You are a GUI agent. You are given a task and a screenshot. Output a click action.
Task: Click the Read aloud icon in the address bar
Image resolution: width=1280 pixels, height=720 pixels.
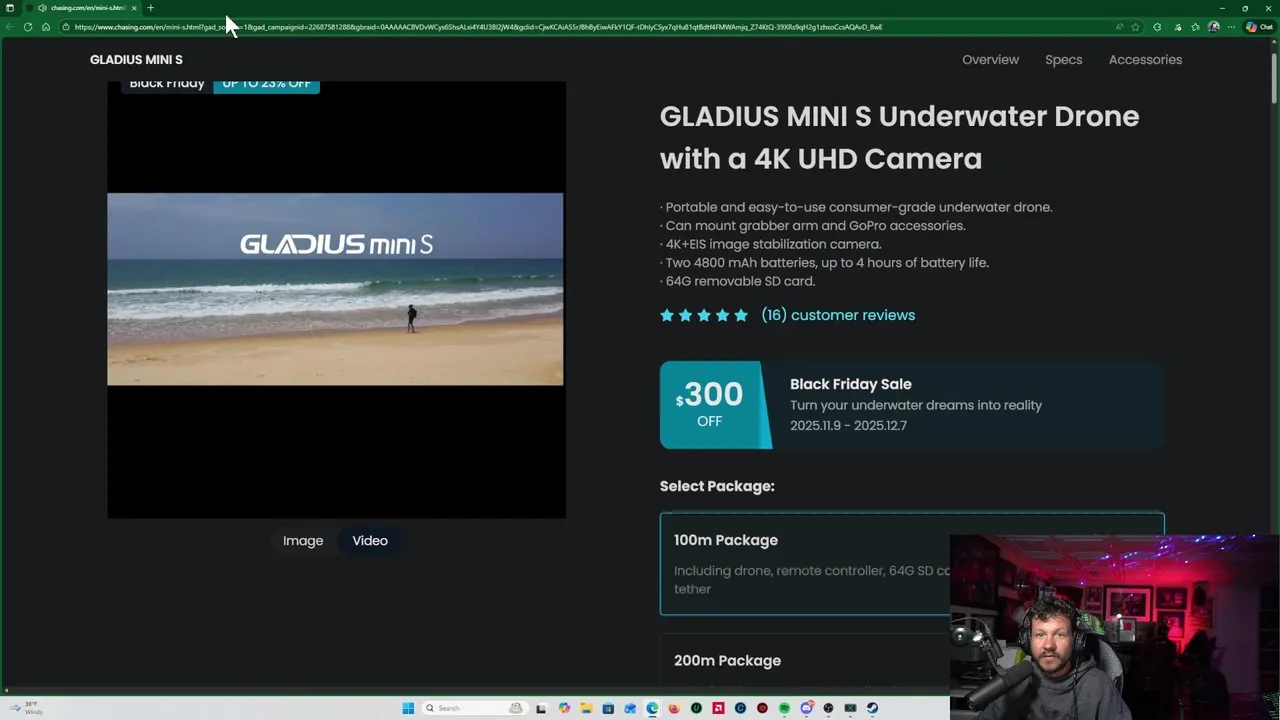click(x=1119, y=27)
